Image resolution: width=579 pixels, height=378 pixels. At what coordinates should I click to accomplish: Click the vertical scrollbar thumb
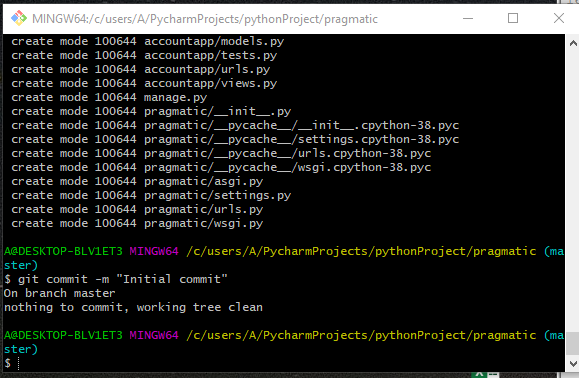pos(573,343)
